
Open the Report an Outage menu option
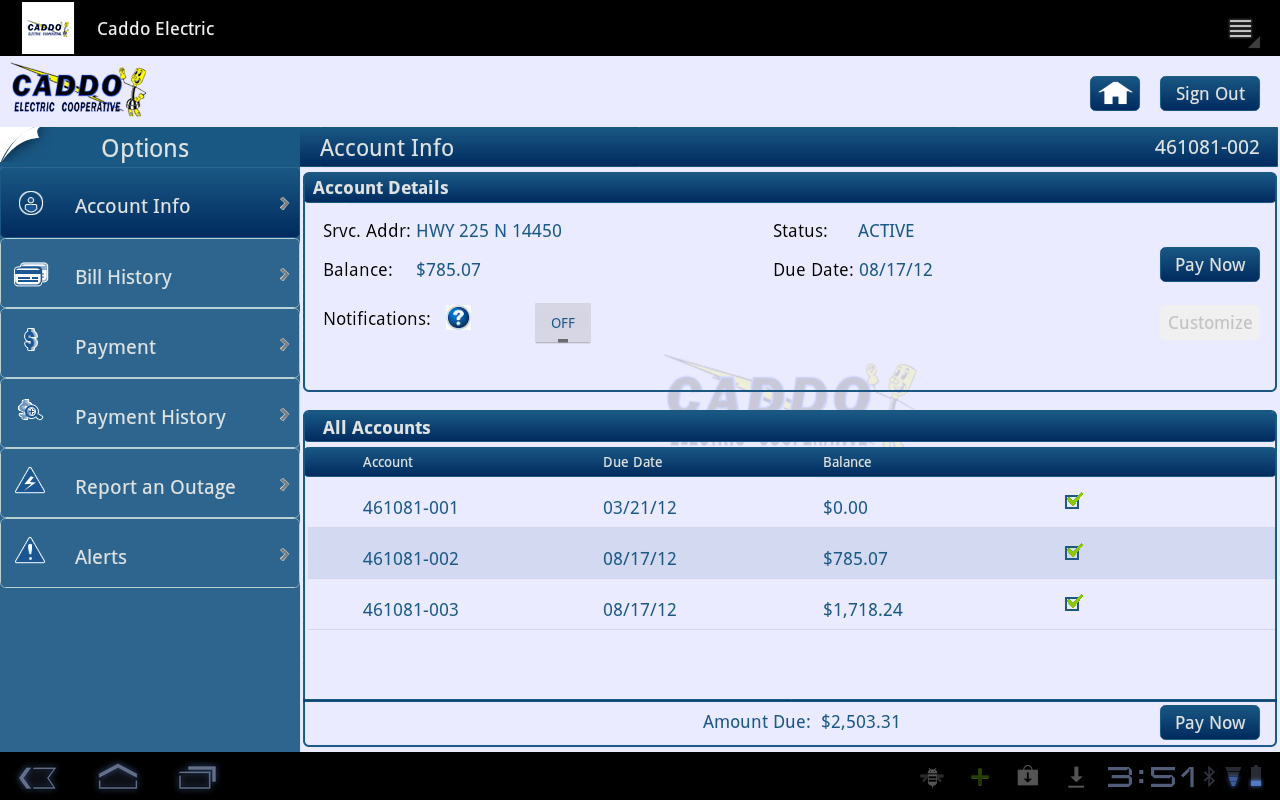click(x=150, y=483)
